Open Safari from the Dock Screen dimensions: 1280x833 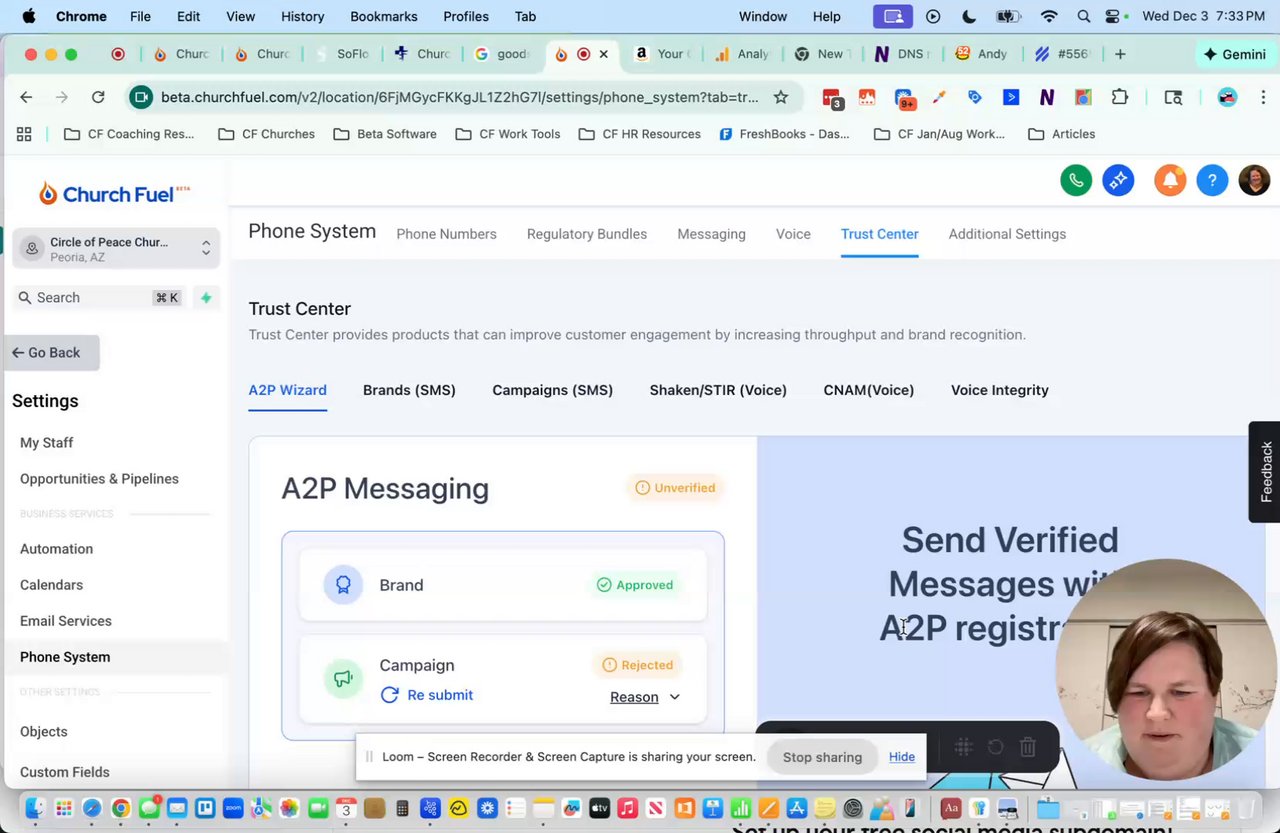(92, 808)
